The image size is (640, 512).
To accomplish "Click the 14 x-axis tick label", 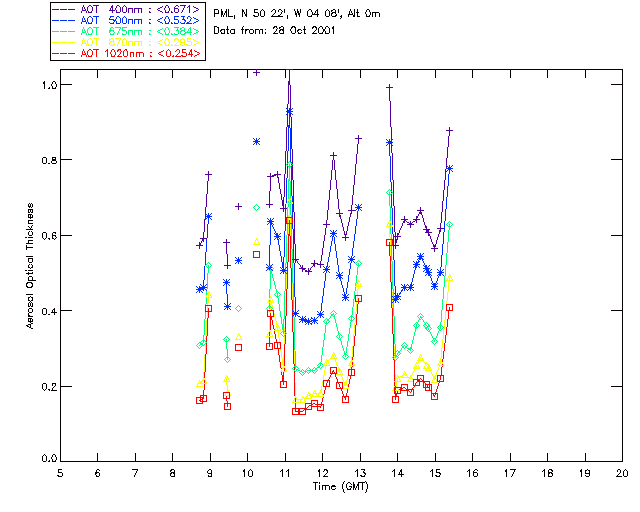I will point(398,473).
